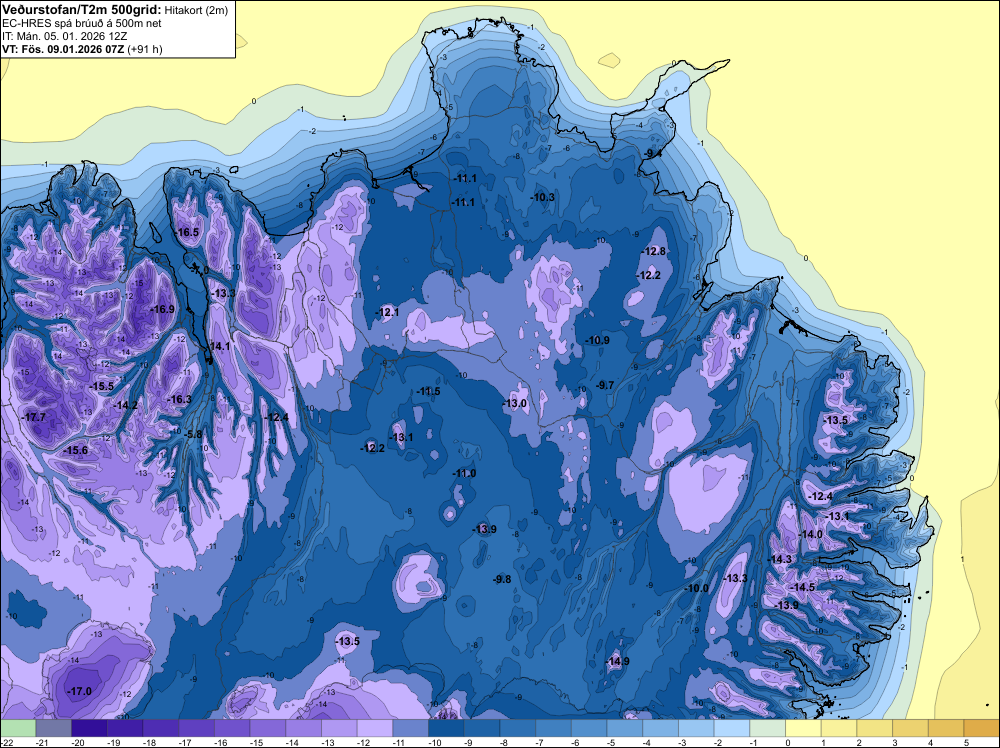The width and height of the screenshot is (1000, 748).
Task: Select the -14.5 temperature label
Action: pyautogui.click(x=802, y=587)
